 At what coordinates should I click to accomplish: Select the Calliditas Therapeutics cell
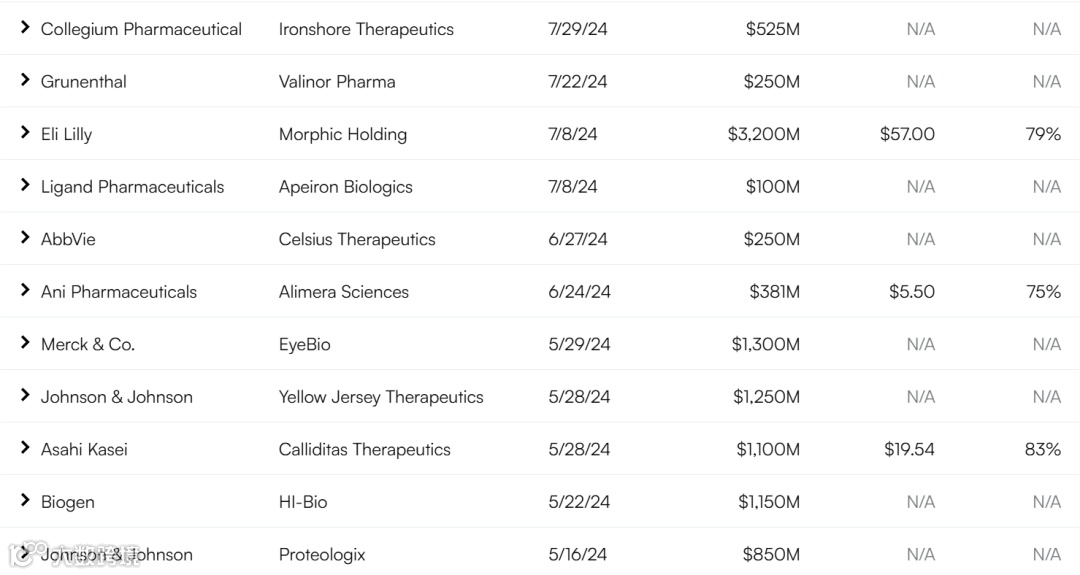(x=365, y=450)
